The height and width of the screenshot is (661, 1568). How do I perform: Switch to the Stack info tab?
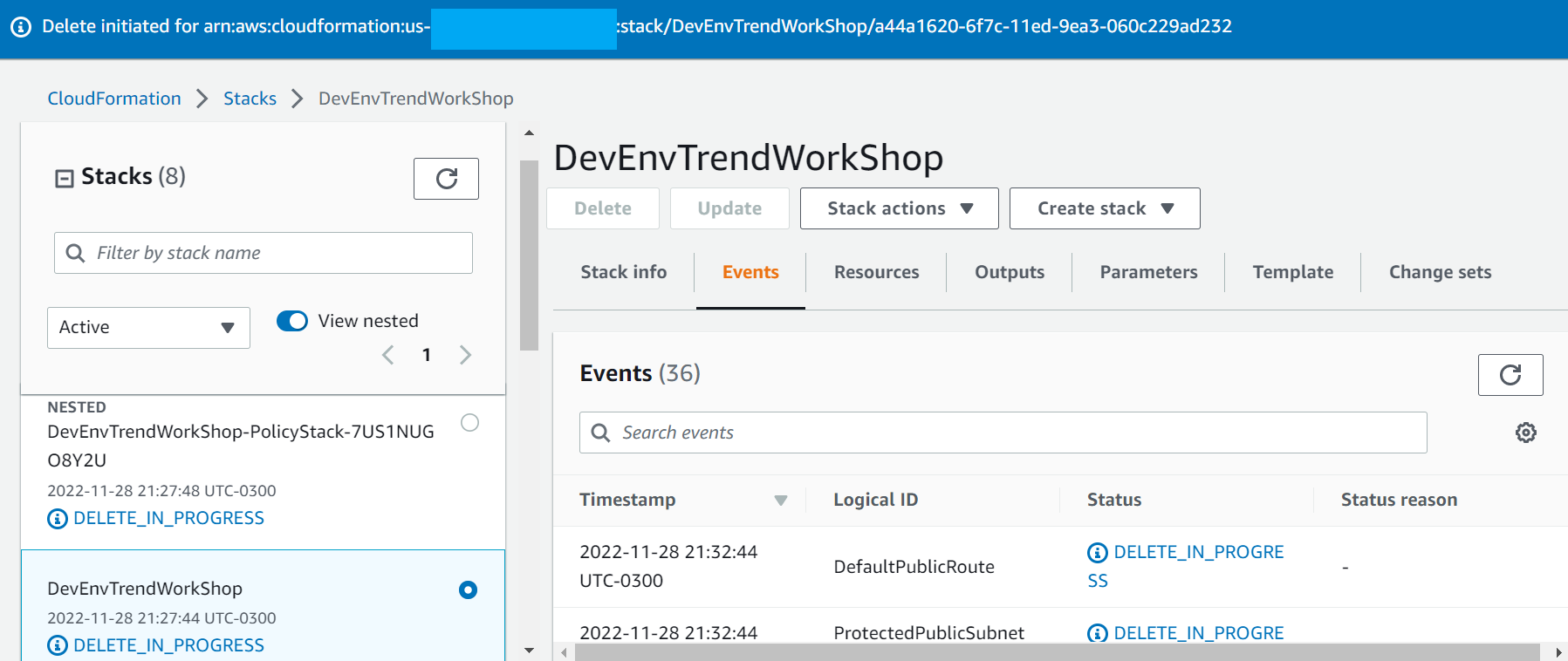624,272
